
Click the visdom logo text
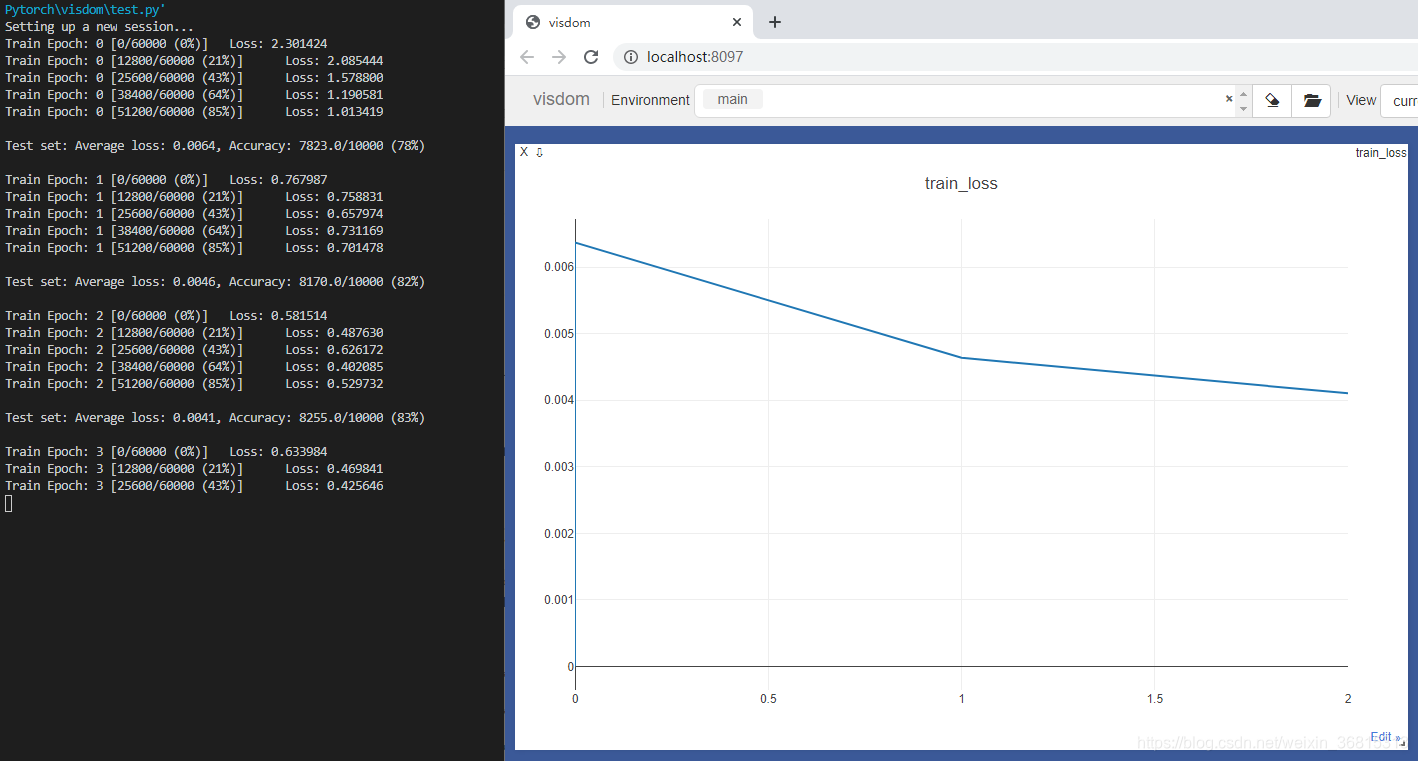click(x=561, y=99)
